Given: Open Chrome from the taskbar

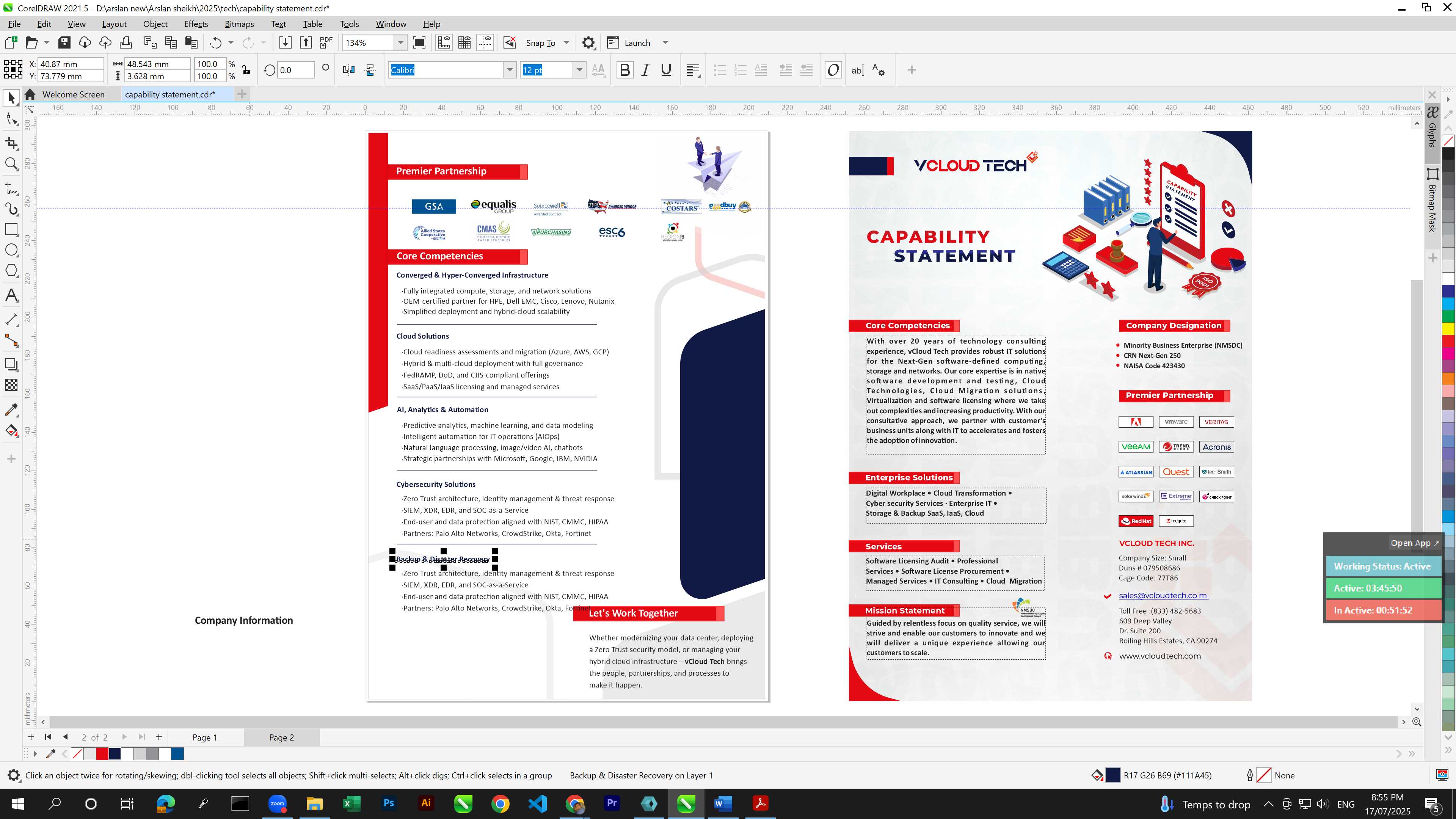Looking at the screenshot, I should [x=500, y=803].
